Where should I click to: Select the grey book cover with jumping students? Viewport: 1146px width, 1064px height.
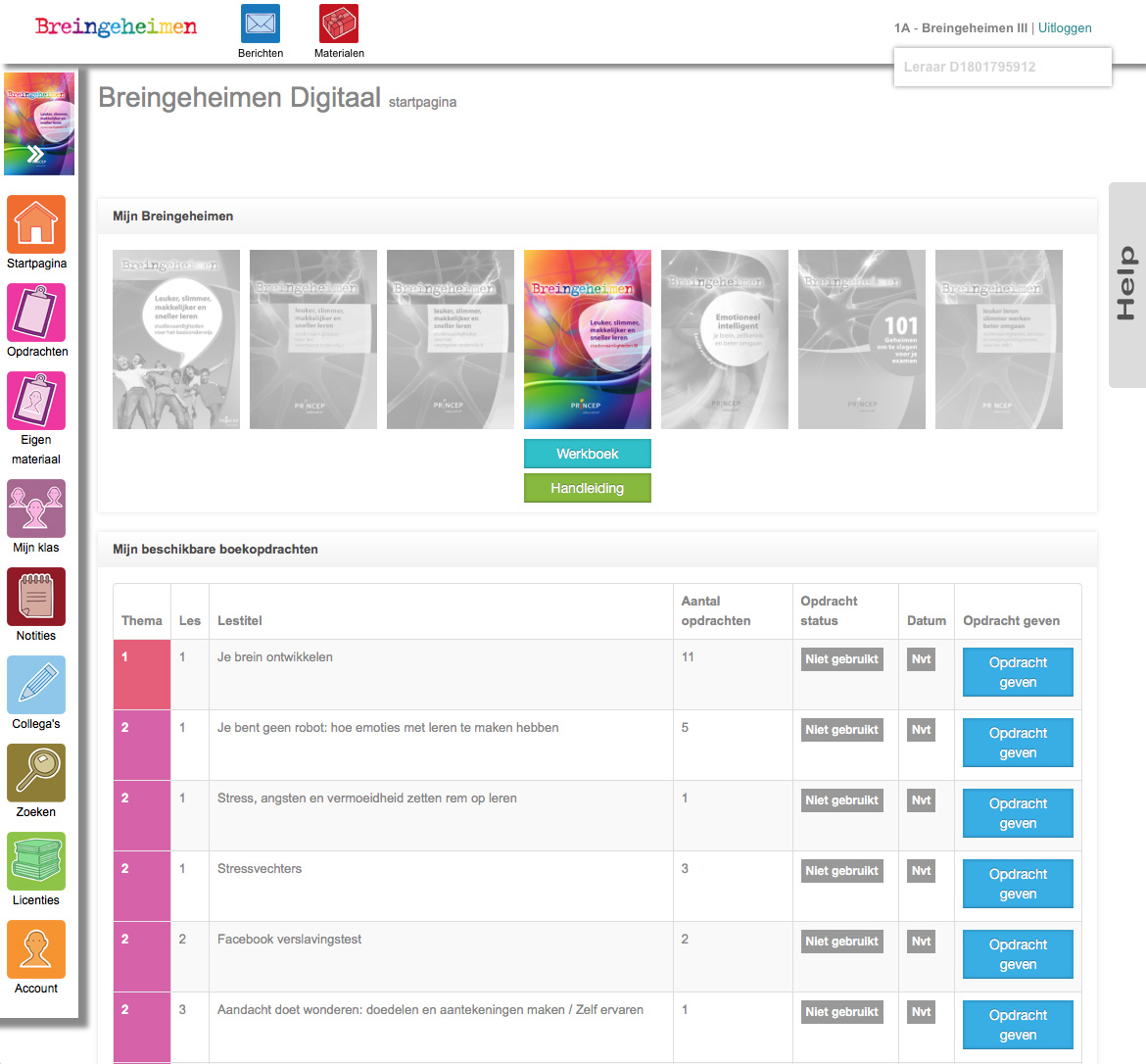(176, 339)
